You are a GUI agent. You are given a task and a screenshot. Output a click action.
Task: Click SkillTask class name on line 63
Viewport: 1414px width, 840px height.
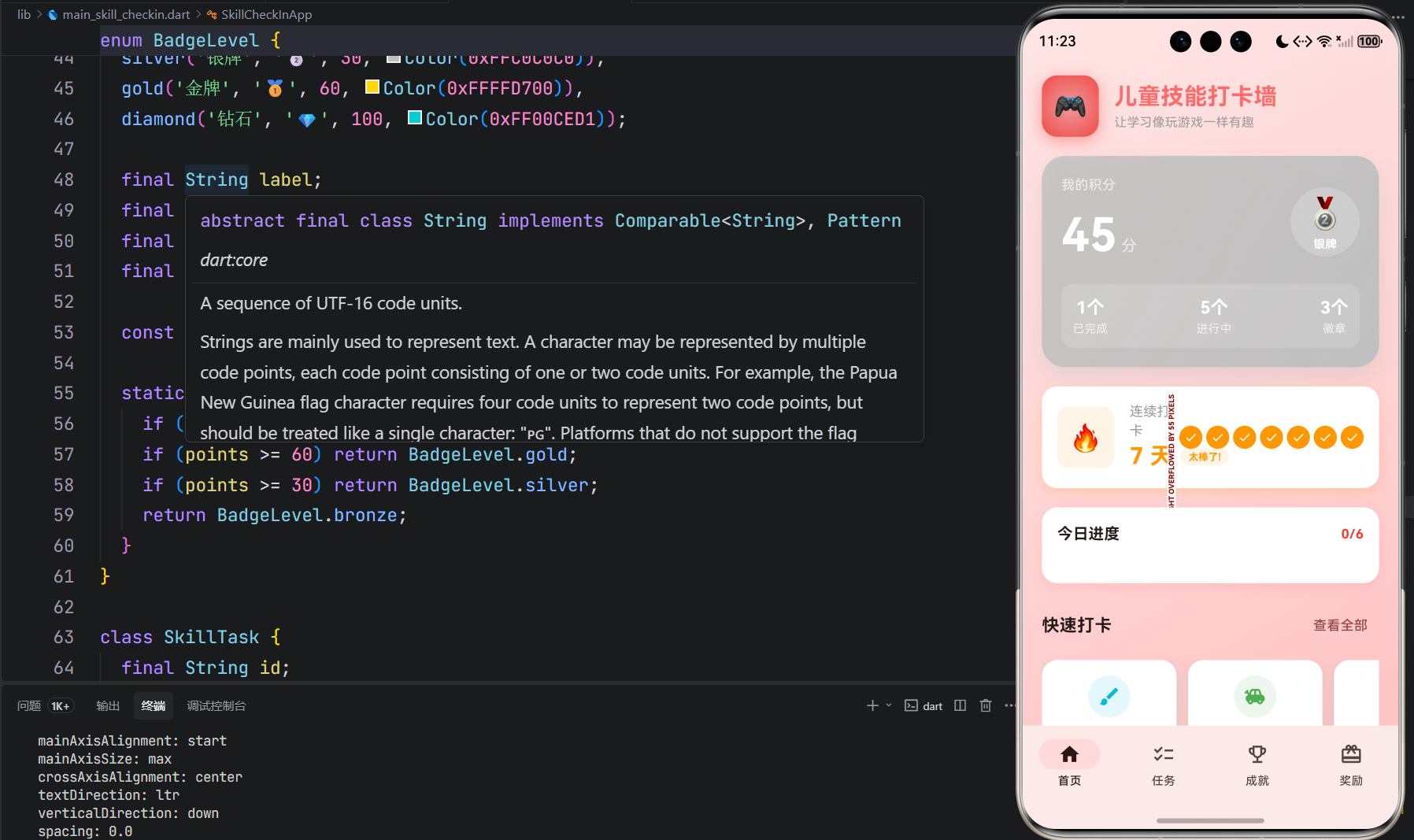coord(212,637)
